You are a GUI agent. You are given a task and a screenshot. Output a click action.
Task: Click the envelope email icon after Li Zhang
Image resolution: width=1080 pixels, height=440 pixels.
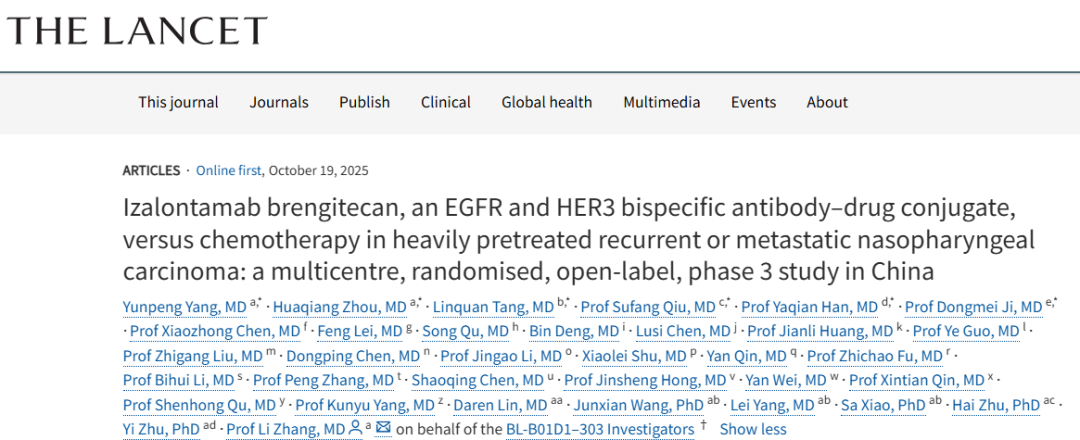383,429
